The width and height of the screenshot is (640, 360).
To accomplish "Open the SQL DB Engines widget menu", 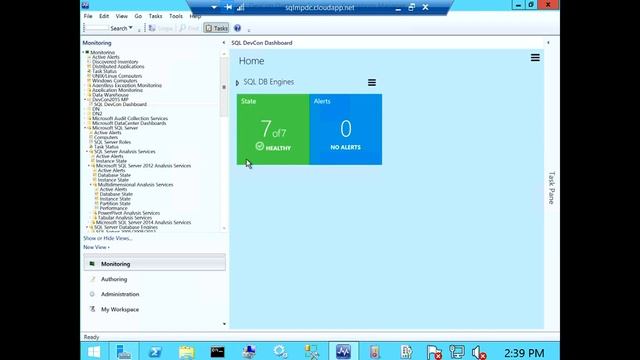I will point(372,82).
